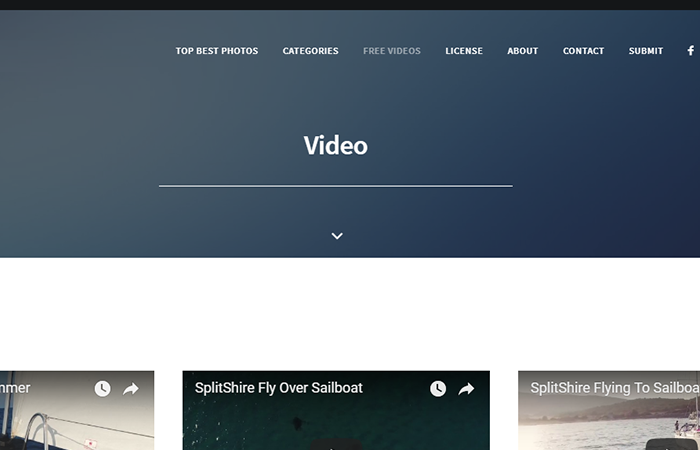Click the leftmost video title ending in 'mmer'
Screen dimensions: 700x450
click(x=15, y=388)
